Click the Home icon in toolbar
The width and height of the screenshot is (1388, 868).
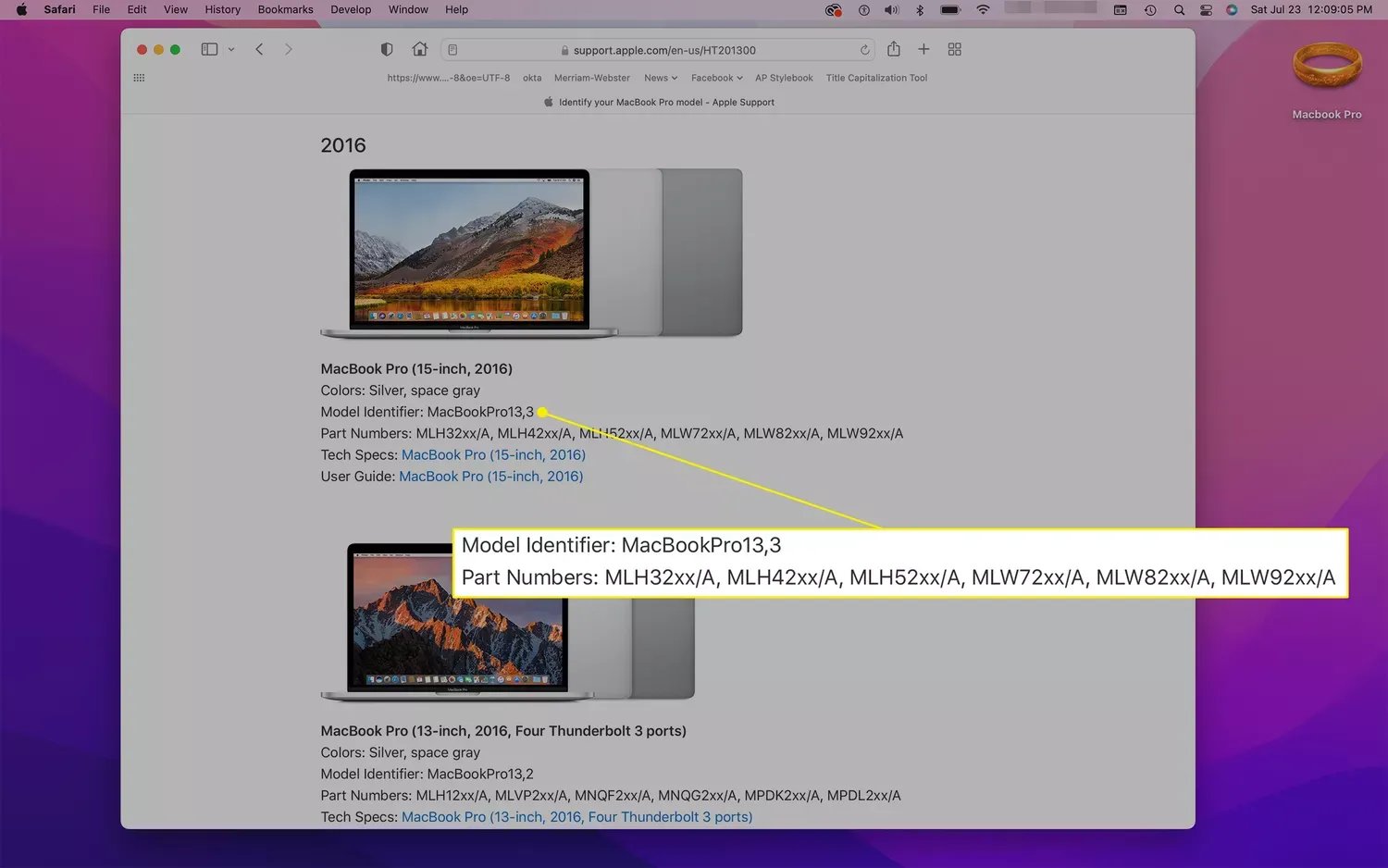click(420, 49)
